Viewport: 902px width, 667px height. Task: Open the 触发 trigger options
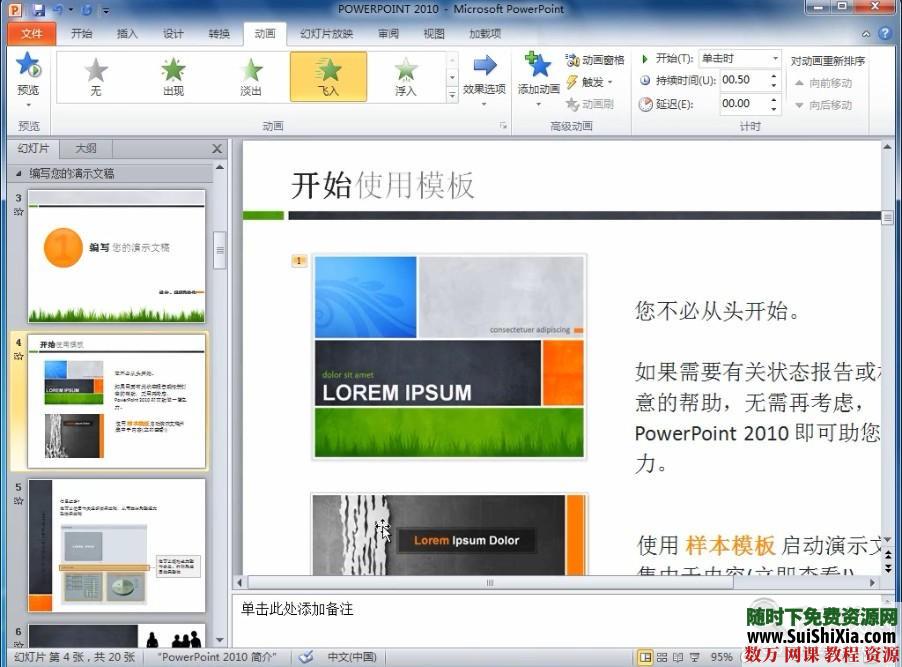coord(590,81)
